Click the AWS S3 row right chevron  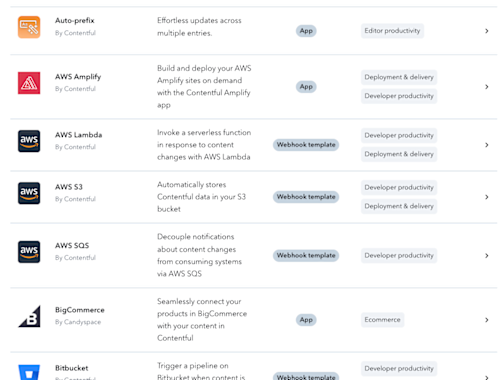487,197
